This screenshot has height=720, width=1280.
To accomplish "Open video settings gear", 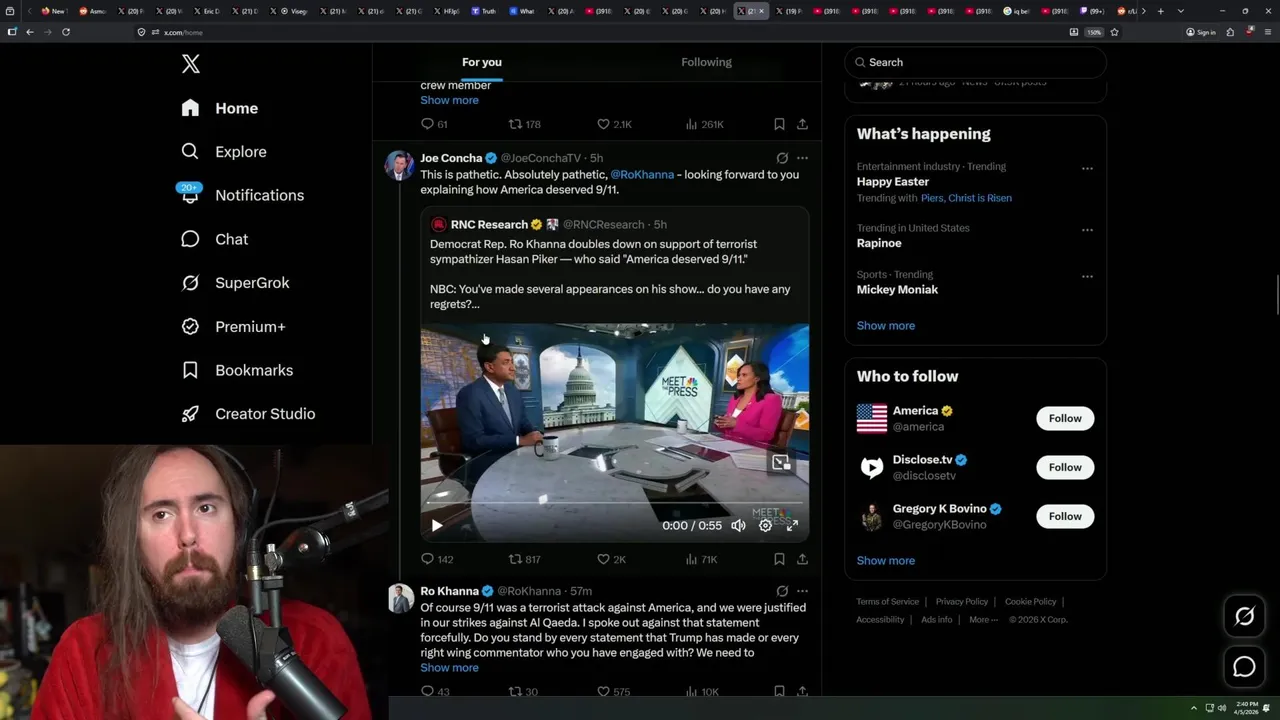I will (x=765, y=525).
